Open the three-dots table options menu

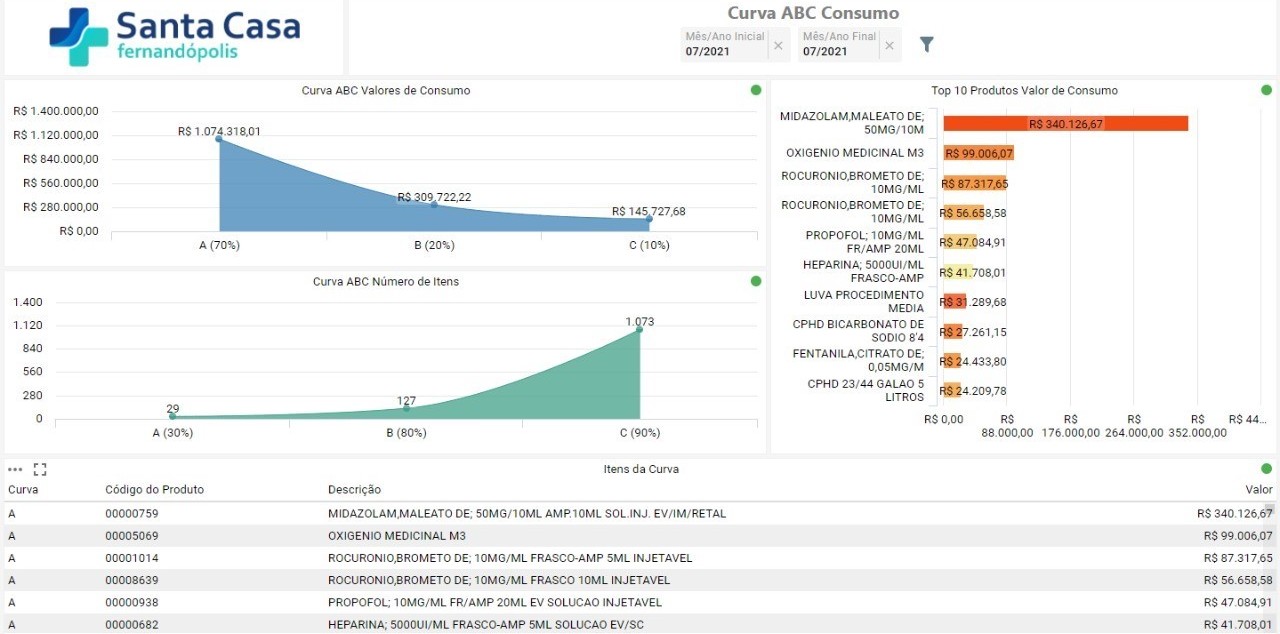click(x=15, y=469)
